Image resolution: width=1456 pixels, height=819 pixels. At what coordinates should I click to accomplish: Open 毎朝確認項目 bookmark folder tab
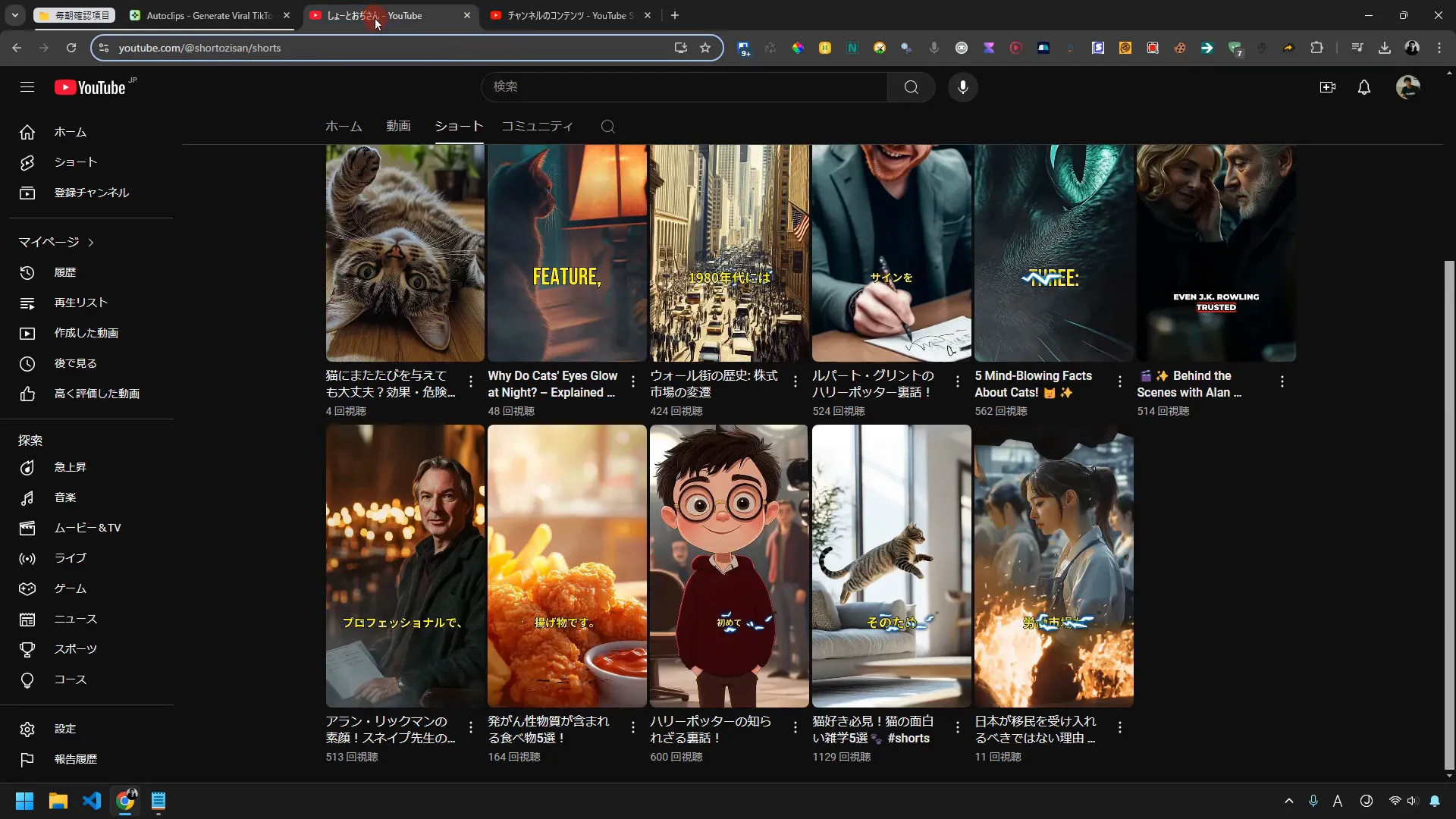pyautogui.click(x=74, y=15)
